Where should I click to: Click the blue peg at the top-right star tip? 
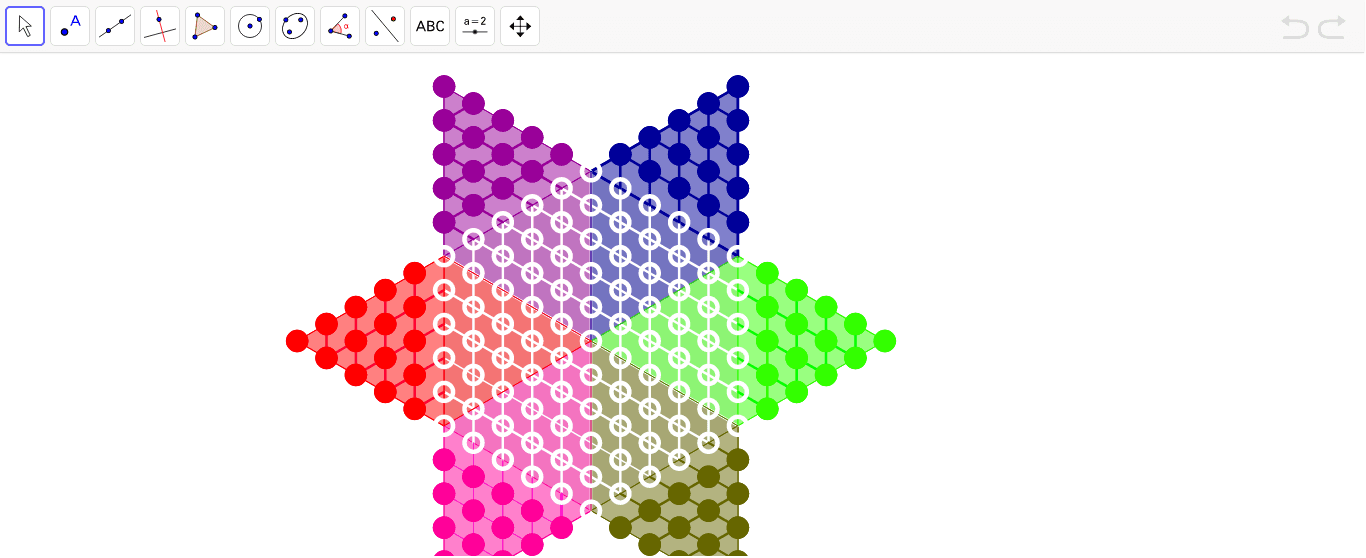click(738, 86)
